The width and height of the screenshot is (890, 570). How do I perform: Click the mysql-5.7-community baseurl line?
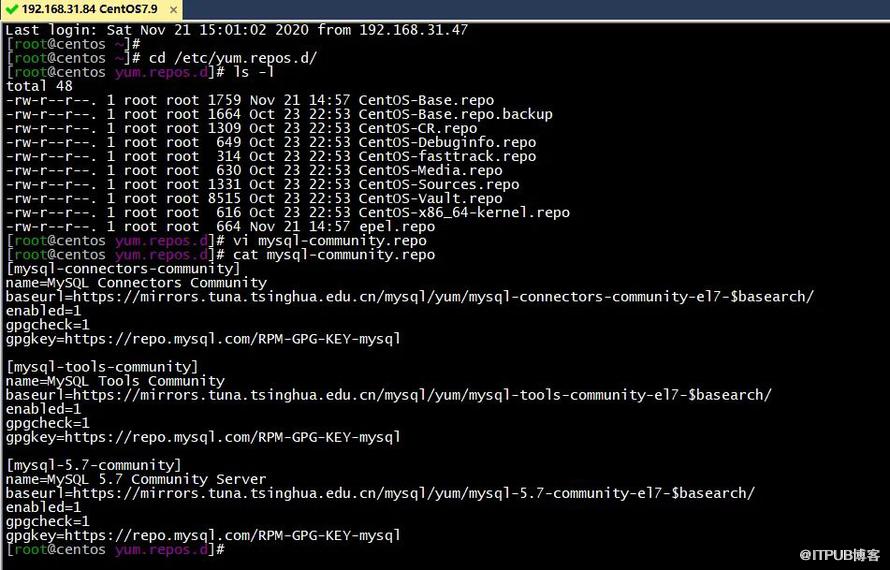tap(380, 493)
